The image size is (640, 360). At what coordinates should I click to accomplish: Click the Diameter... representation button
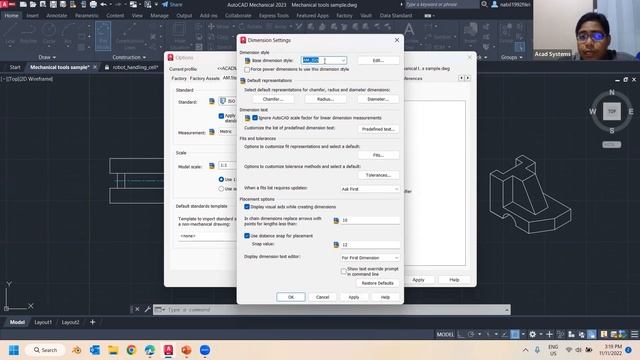378,99
